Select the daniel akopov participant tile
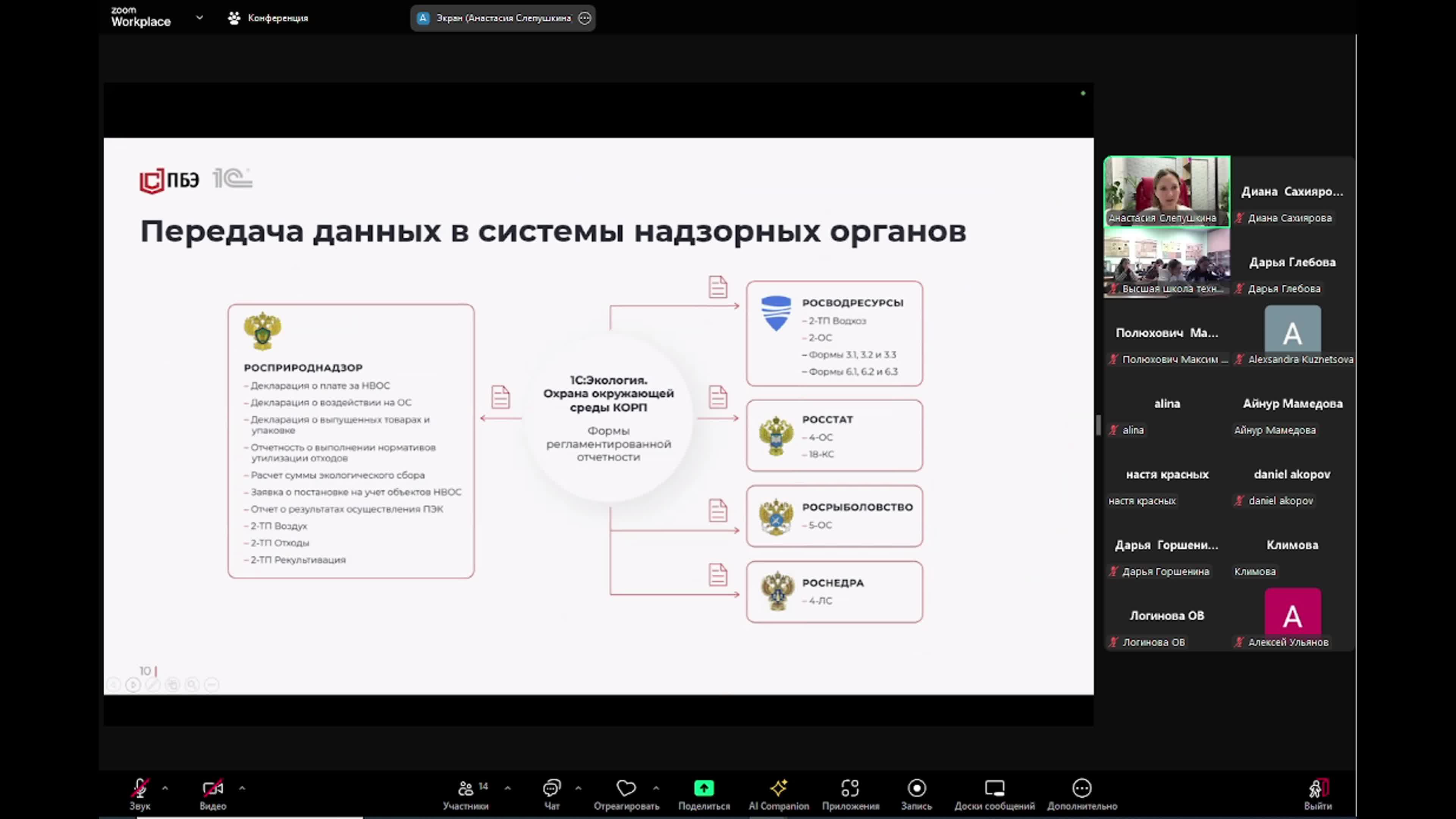The height and width of the screenshot is (819, 1456). pos(1292,474)
